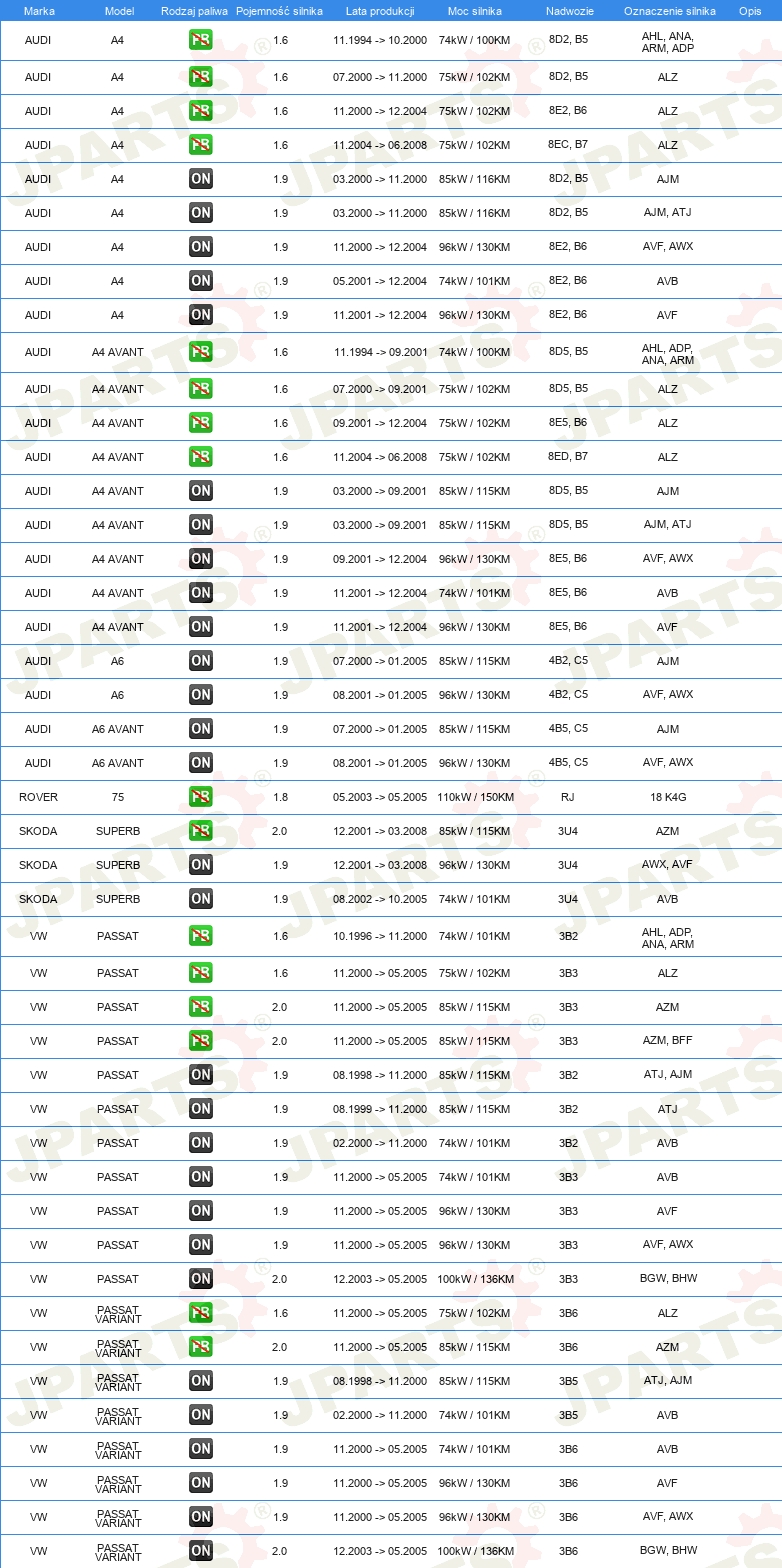Select the Opis column header
Screen dimensions: 782x1568
(x=750, y=11)
